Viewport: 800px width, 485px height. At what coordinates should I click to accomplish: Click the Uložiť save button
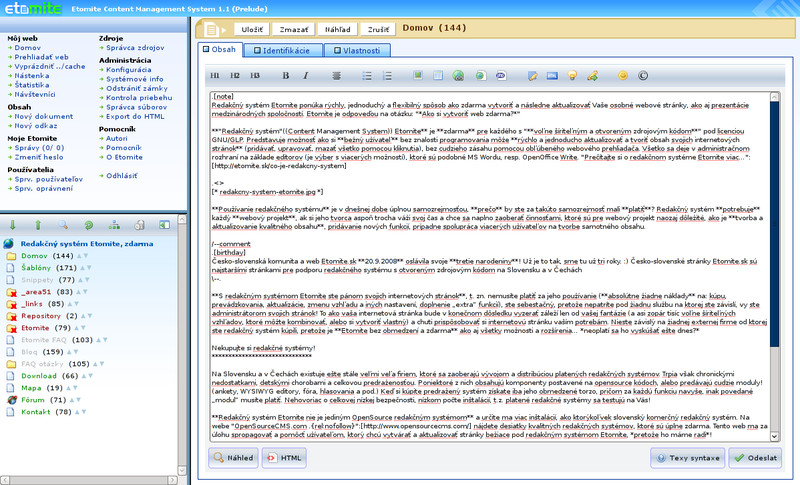pos(252,30)
